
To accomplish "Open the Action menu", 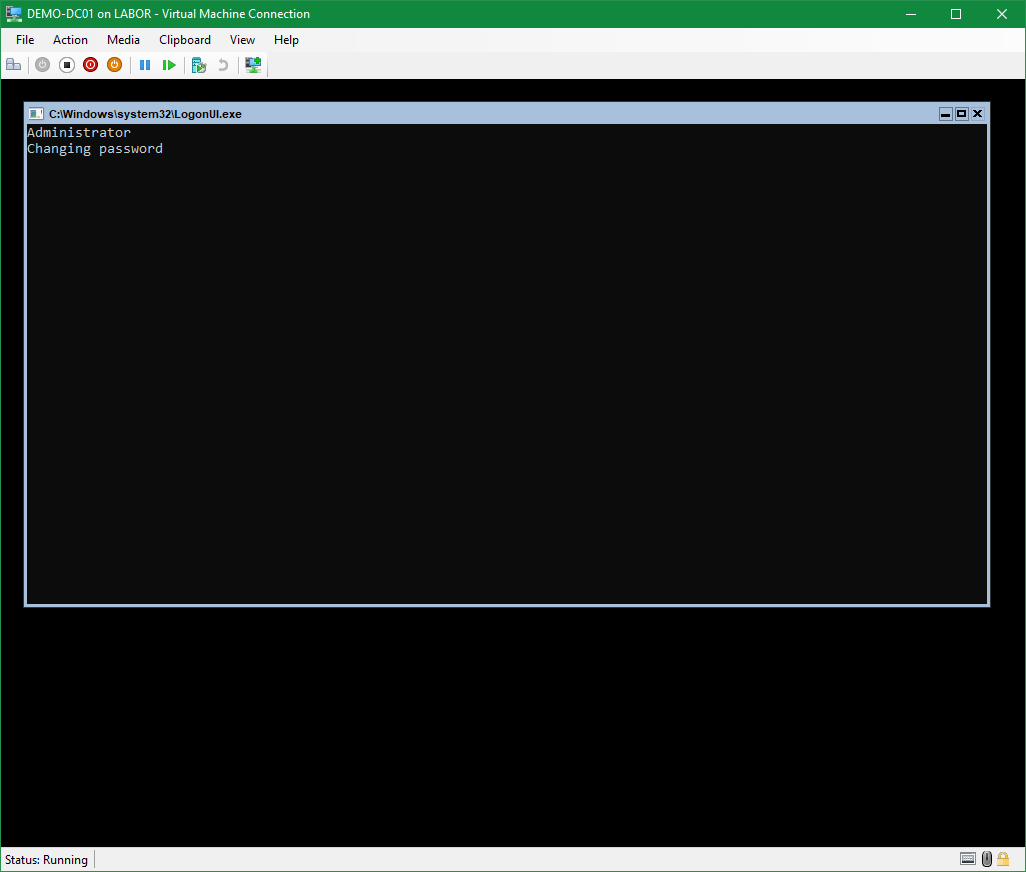I will [70, 40].
